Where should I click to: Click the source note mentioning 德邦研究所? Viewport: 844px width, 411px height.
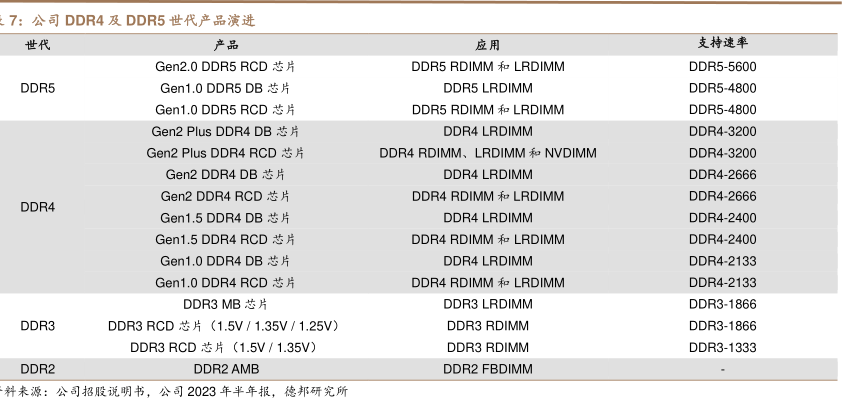pyautogui.click(x=173, y=392)
